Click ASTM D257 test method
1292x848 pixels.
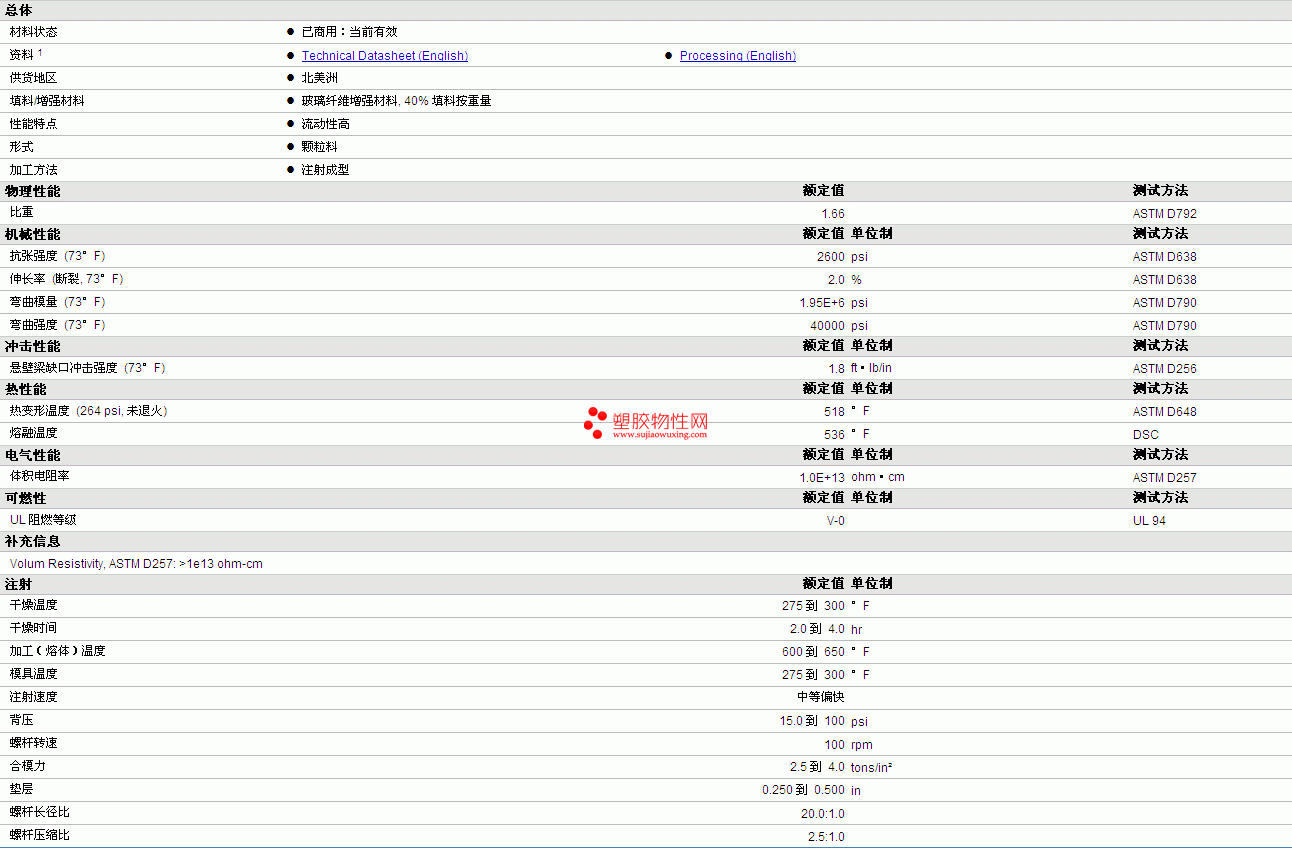[x=1164, y=478]
